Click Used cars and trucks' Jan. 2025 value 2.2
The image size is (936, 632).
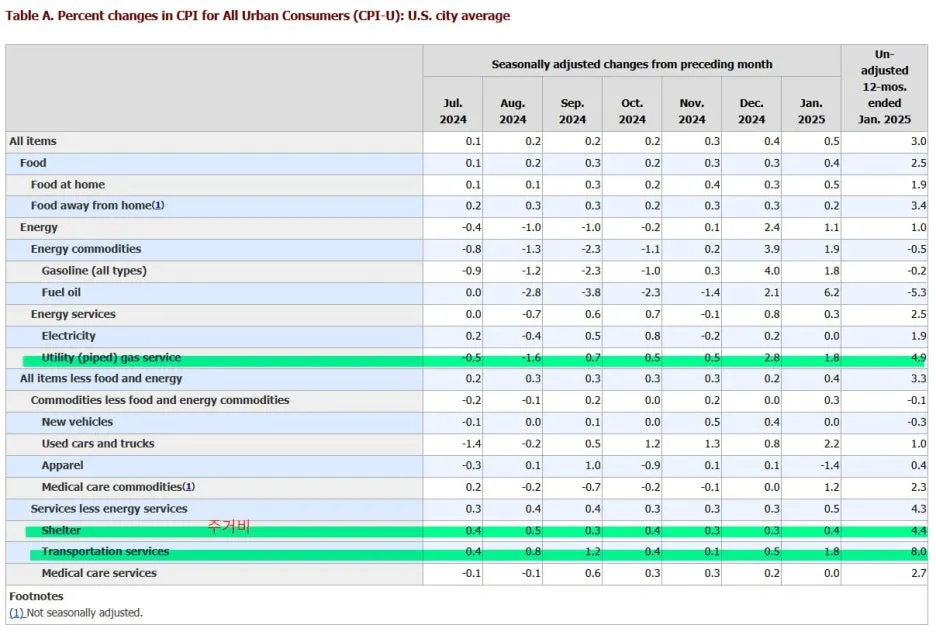tap(832, 443)
